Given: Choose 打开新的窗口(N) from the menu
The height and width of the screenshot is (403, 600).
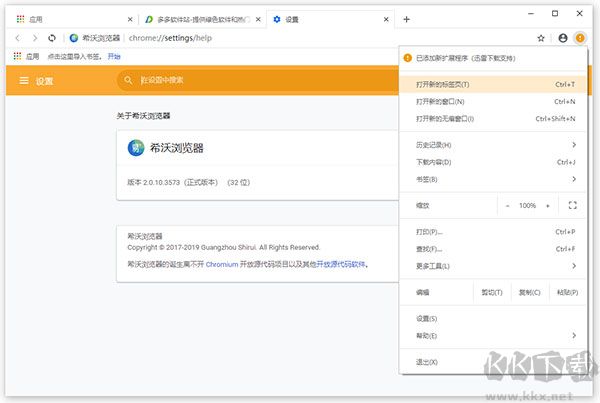Looking at the screenshot, I should [x=492, y=101].
